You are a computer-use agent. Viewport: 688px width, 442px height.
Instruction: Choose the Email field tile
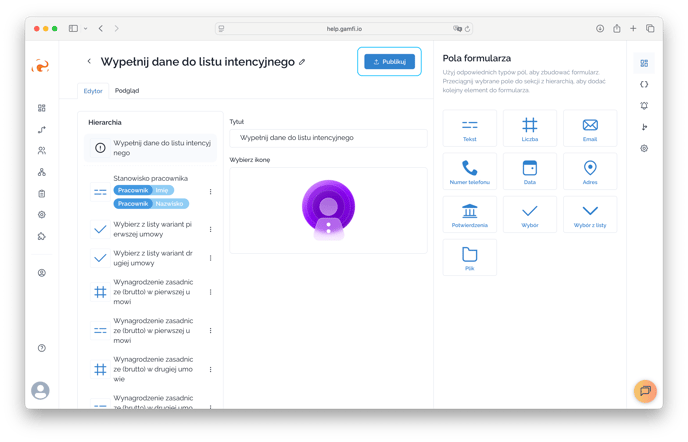coord(590,129)
